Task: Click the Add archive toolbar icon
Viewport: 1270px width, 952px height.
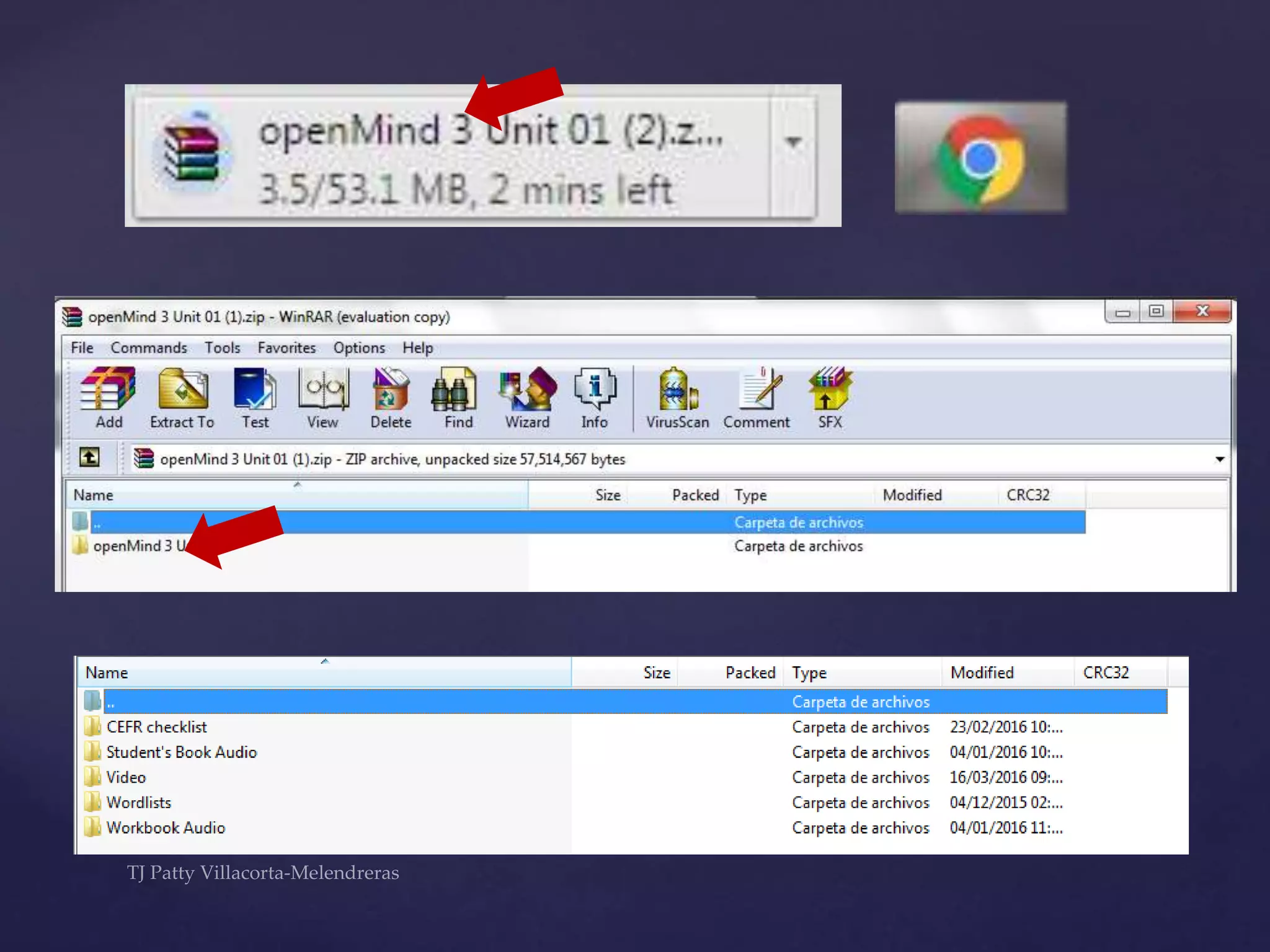Action: [109, 397]
